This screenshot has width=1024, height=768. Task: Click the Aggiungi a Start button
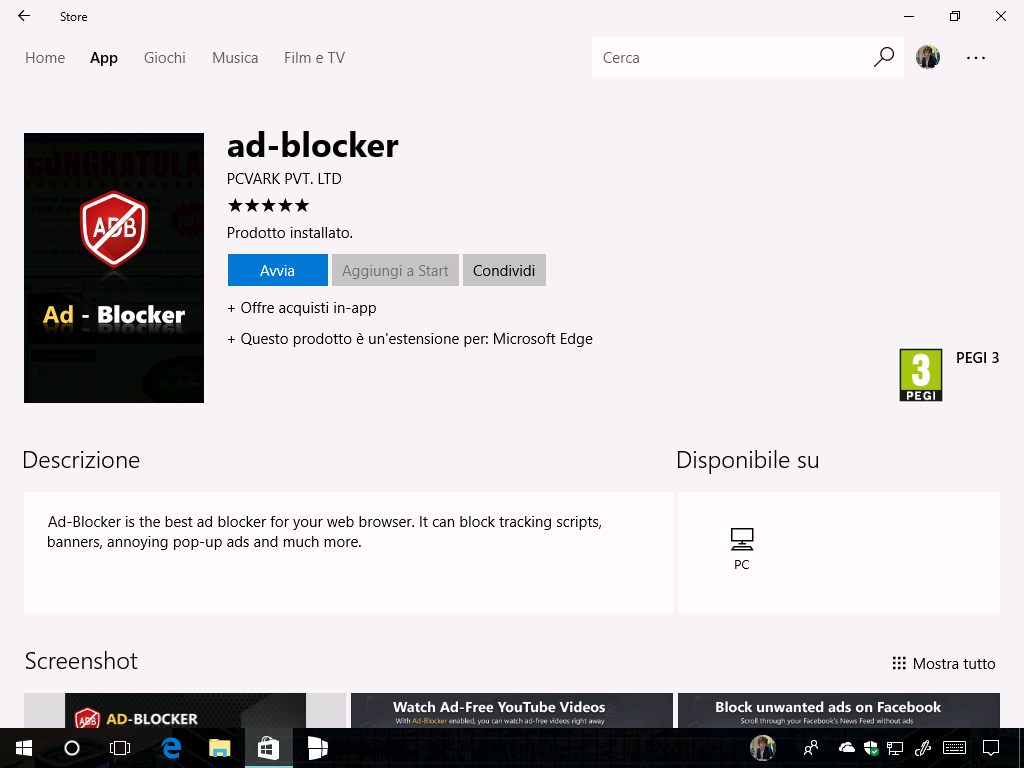tap(395, 270)
